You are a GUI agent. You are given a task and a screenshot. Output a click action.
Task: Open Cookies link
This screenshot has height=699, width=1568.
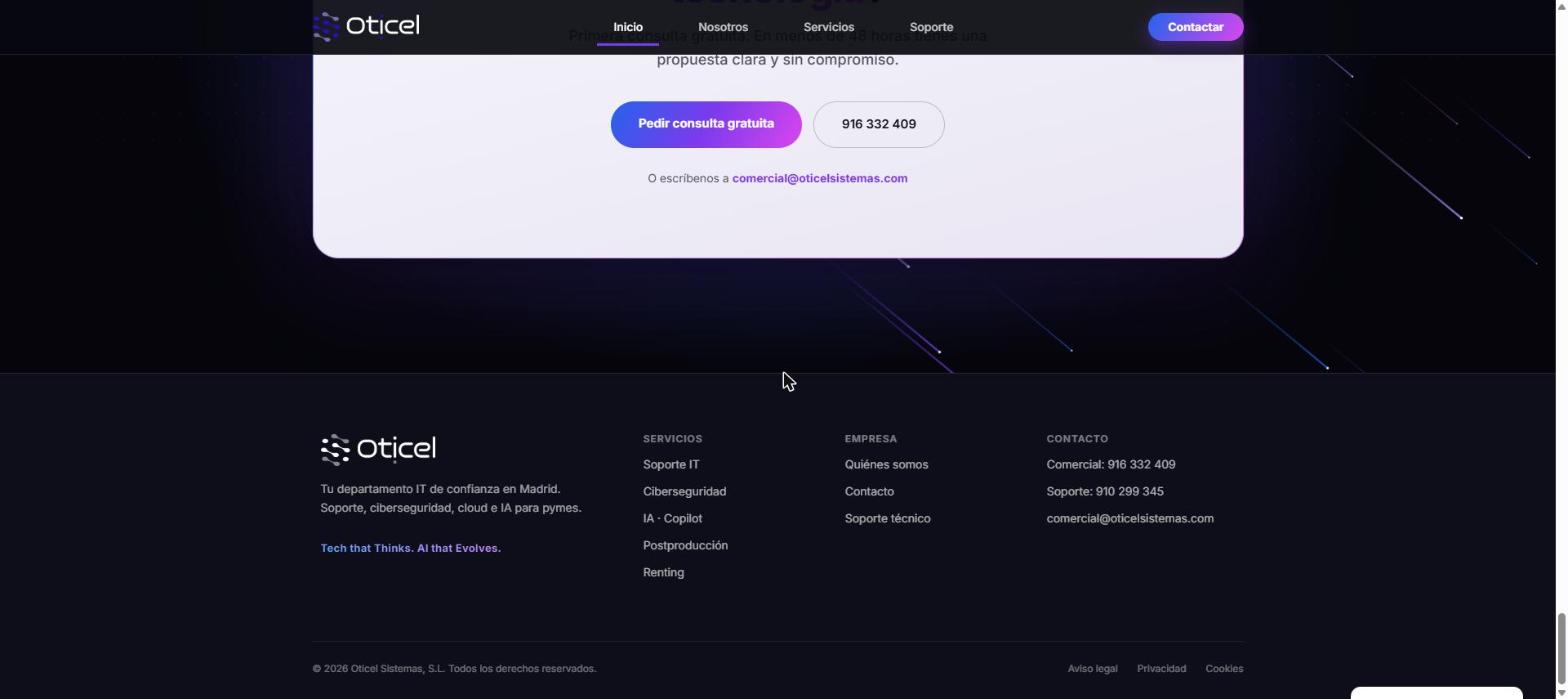[x=1224, y=668]
